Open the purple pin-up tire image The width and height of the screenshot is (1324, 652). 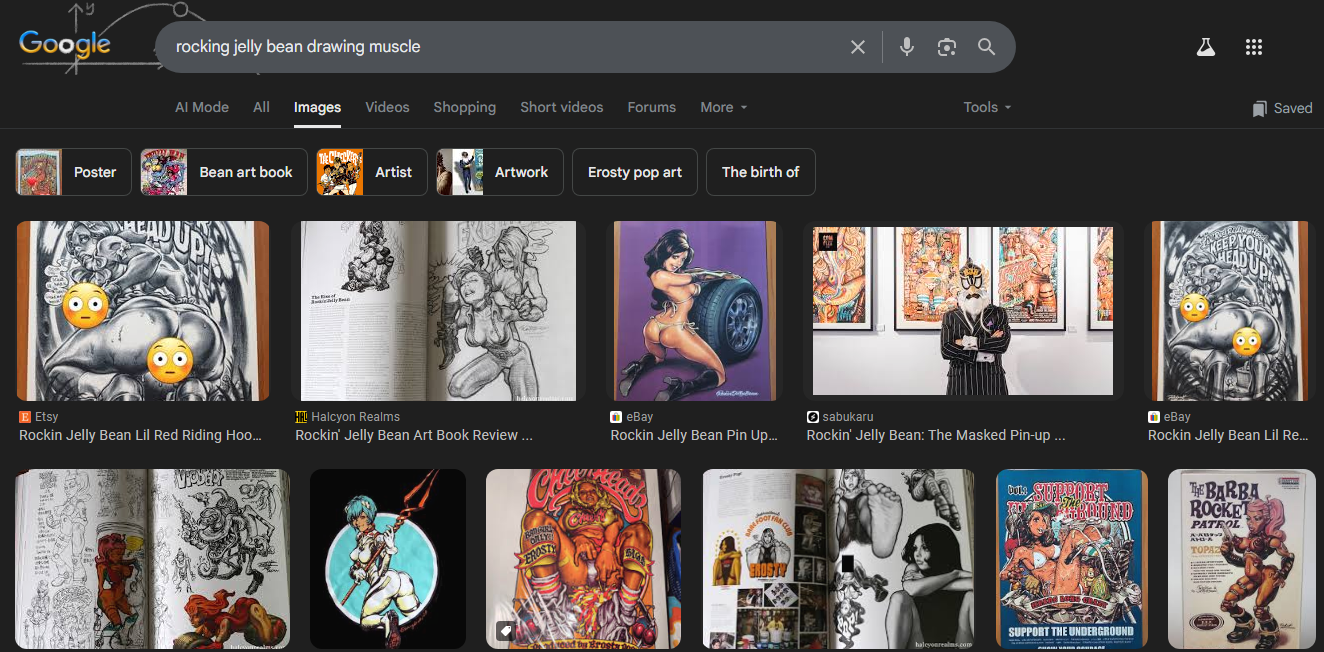695,311
